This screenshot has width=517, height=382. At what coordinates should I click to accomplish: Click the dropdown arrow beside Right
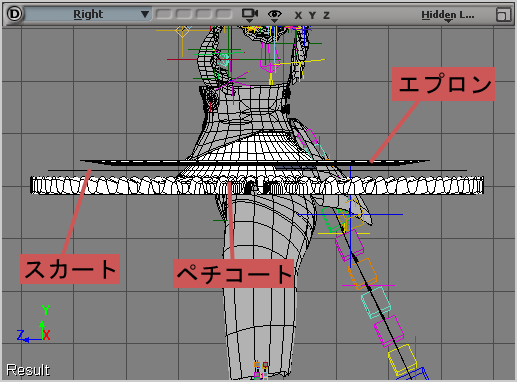coord(145,14)
